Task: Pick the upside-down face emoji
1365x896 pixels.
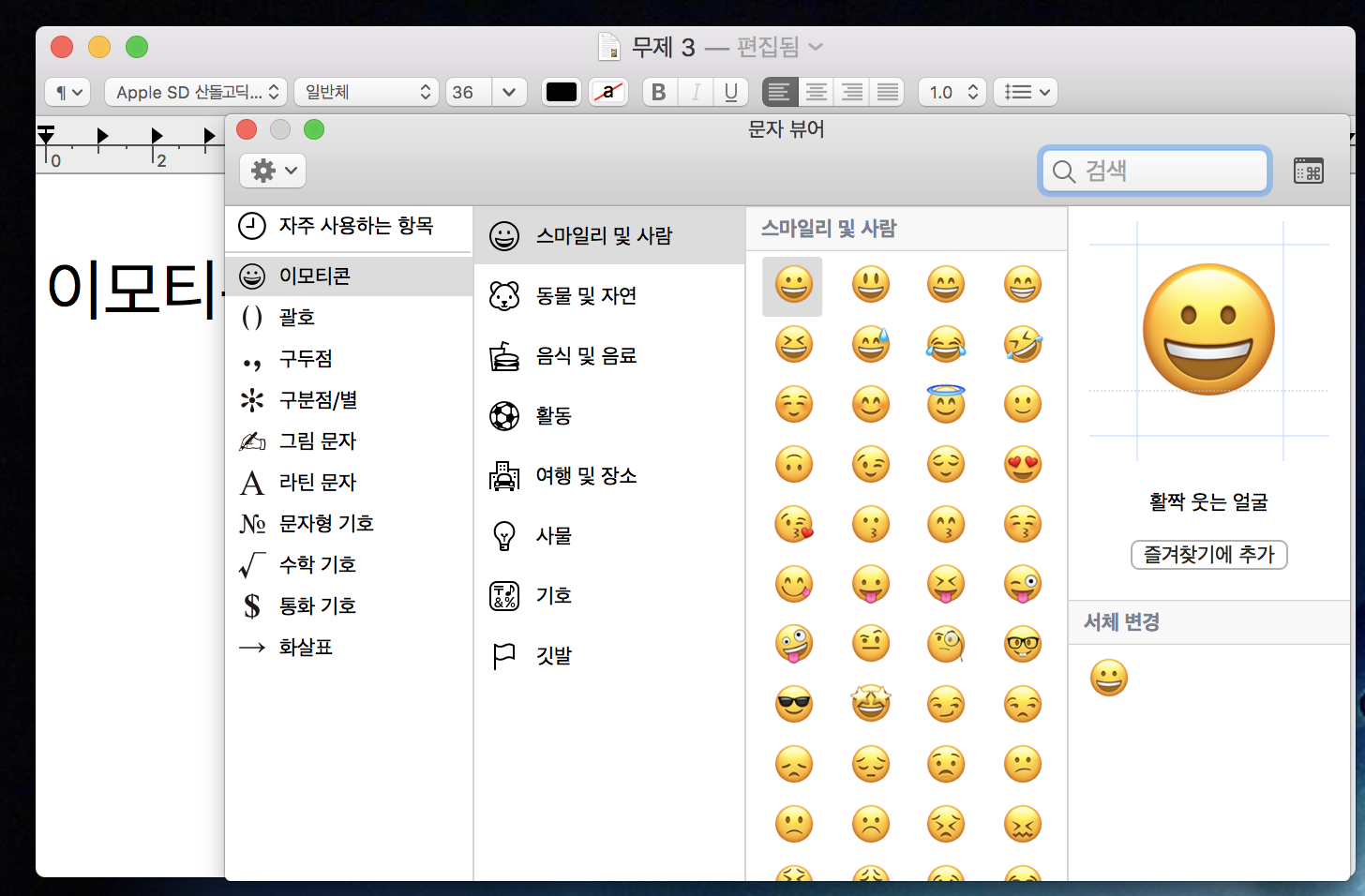Action: (x=794, y=464)
